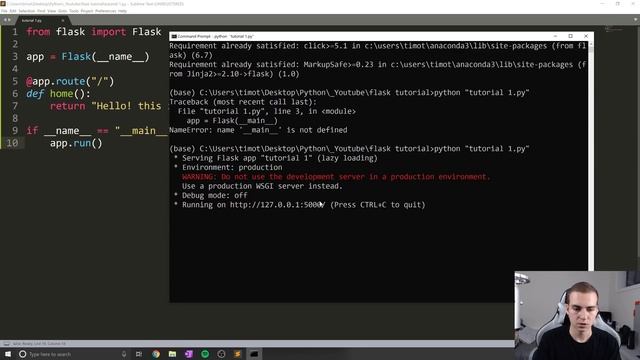This screenshot has width=640, height=360.
Task: Click the Command Prompt title bar icon
Action: pyautogui.click(x=174, y=36)
